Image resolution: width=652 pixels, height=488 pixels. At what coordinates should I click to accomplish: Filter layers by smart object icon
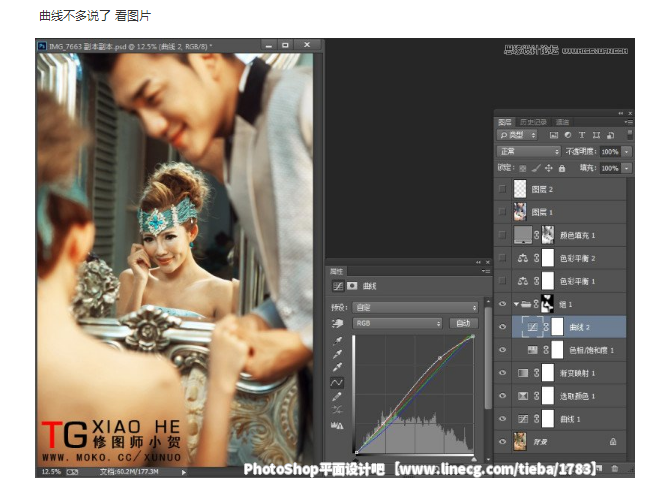click(610, 135)
